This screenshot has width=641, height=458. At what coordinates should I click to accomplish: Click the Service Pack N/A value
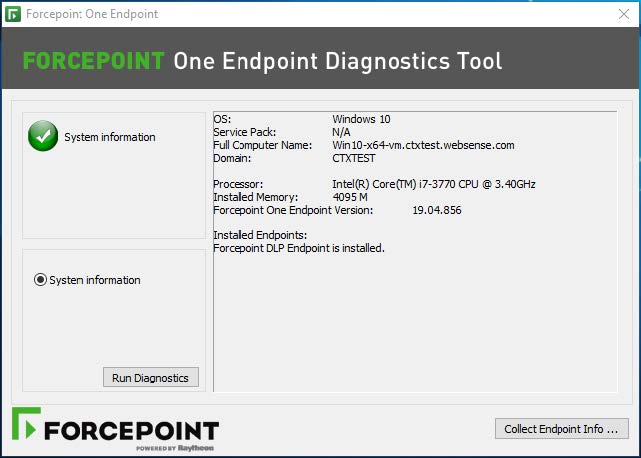(x=341, y=132)
